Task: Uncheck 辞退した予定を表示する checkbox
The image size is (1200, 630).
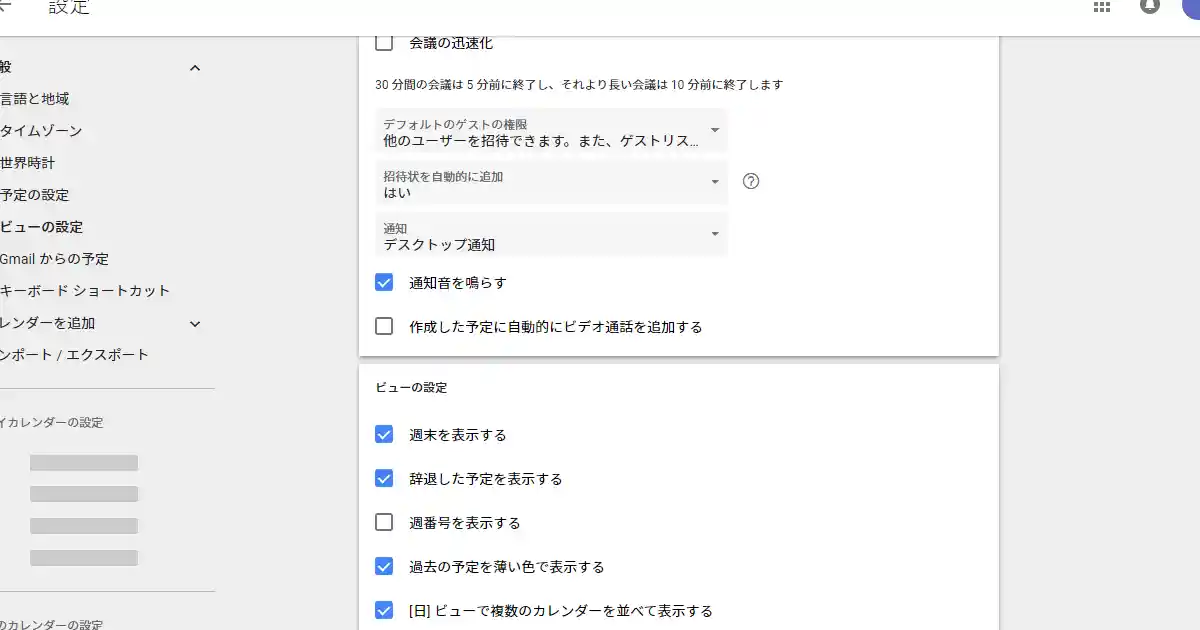Action: pyautogui.click(x=384, y=478)
